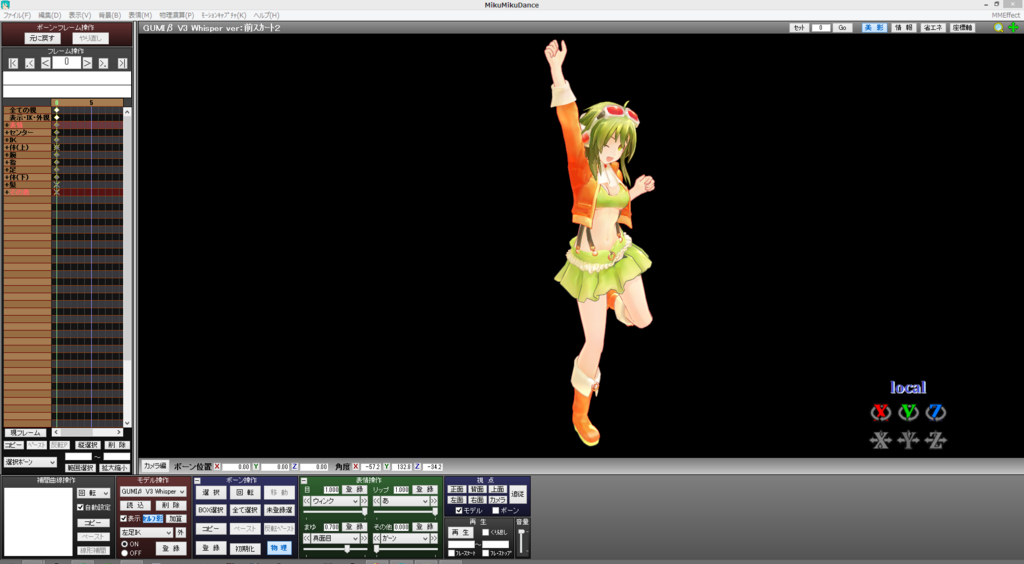Collapse the facial expression panel minus icon
1024x564 pixels.
(x=304, y=480)
